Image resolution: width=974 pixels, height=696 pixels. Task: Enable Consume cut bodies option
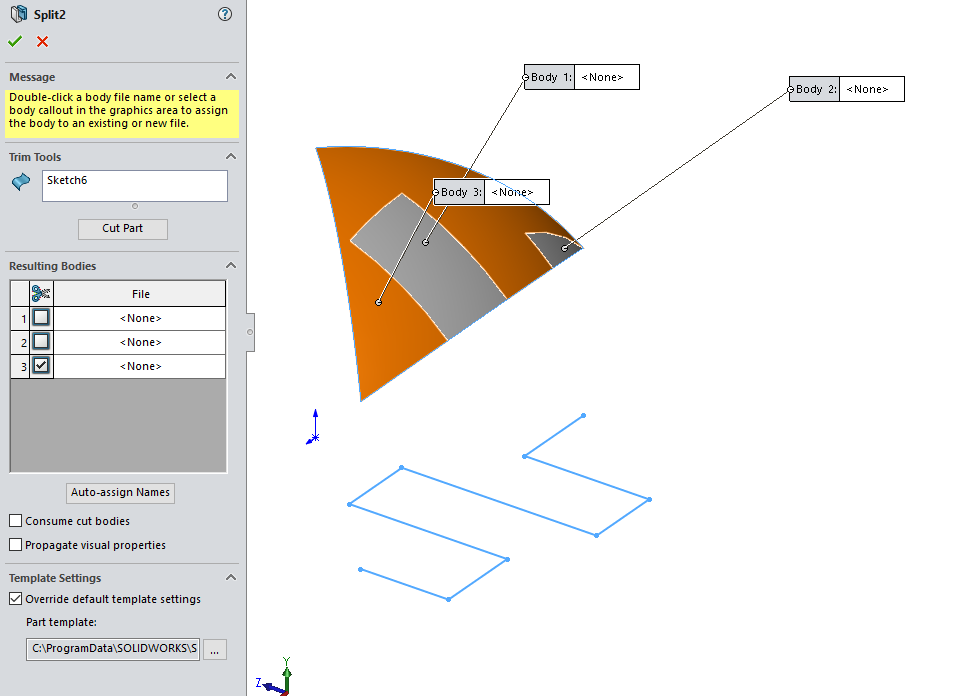tap(16, 521)
